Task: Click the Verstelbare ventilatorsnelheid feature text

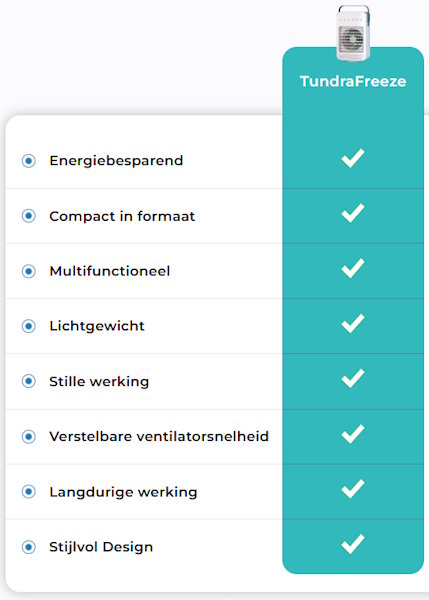Action: pyautogui.click(x=159, y=436)
